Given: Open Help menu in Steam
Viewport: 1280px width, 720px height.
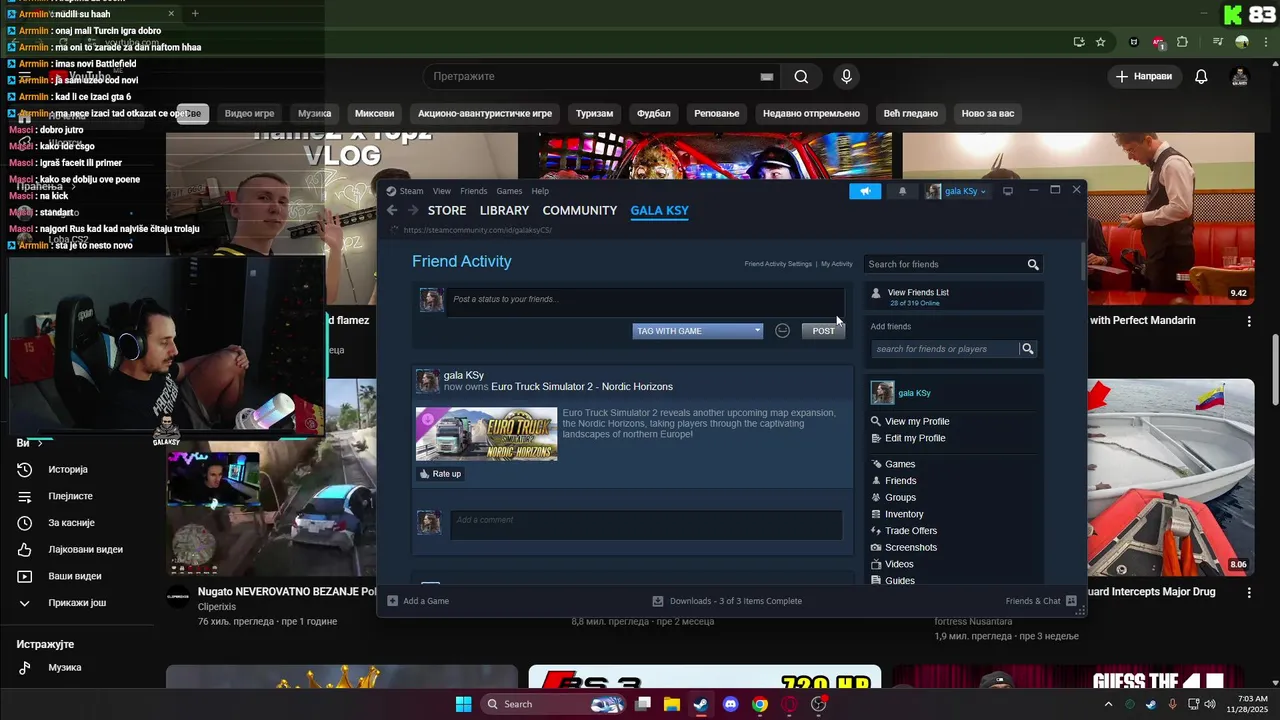Looking at the screenshot, I should tap(540, 191).
